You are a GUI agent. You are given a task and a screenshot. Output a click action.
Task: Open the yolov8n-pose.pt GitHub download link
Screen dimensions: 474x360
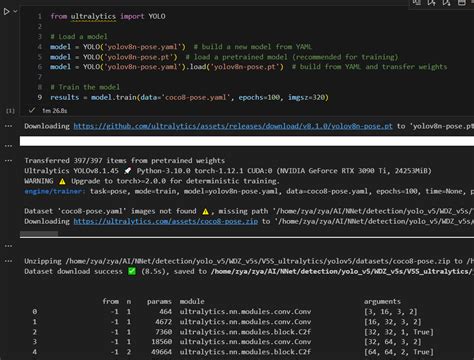[233, 126]
